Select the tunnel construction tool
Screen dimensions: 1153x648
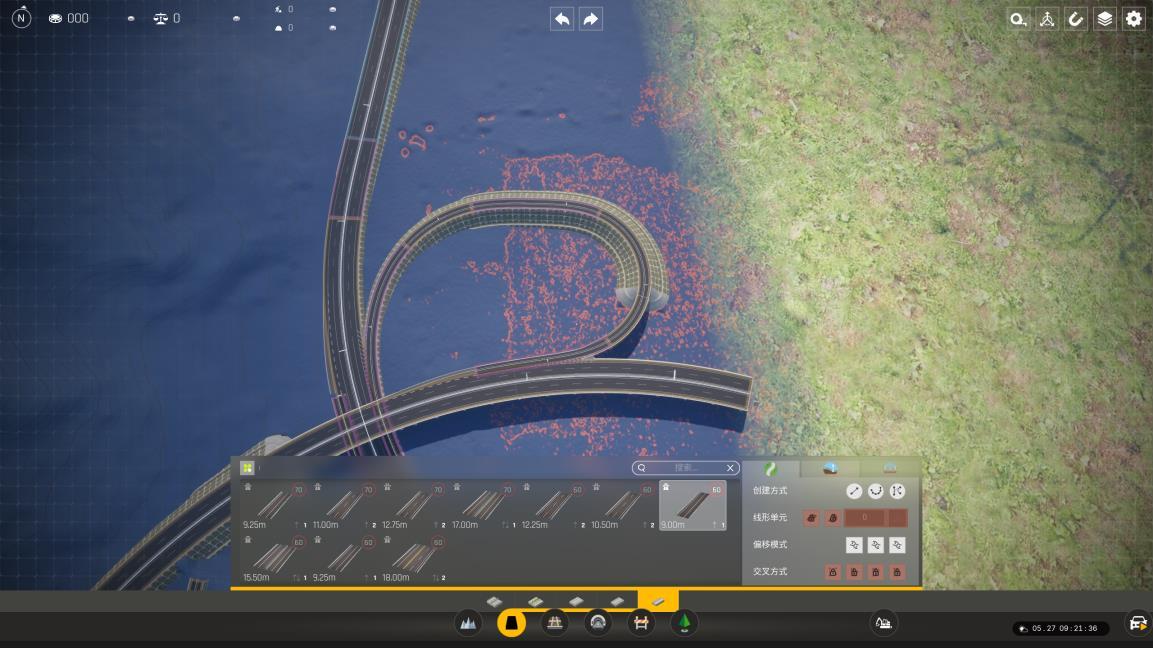point(598,624)
